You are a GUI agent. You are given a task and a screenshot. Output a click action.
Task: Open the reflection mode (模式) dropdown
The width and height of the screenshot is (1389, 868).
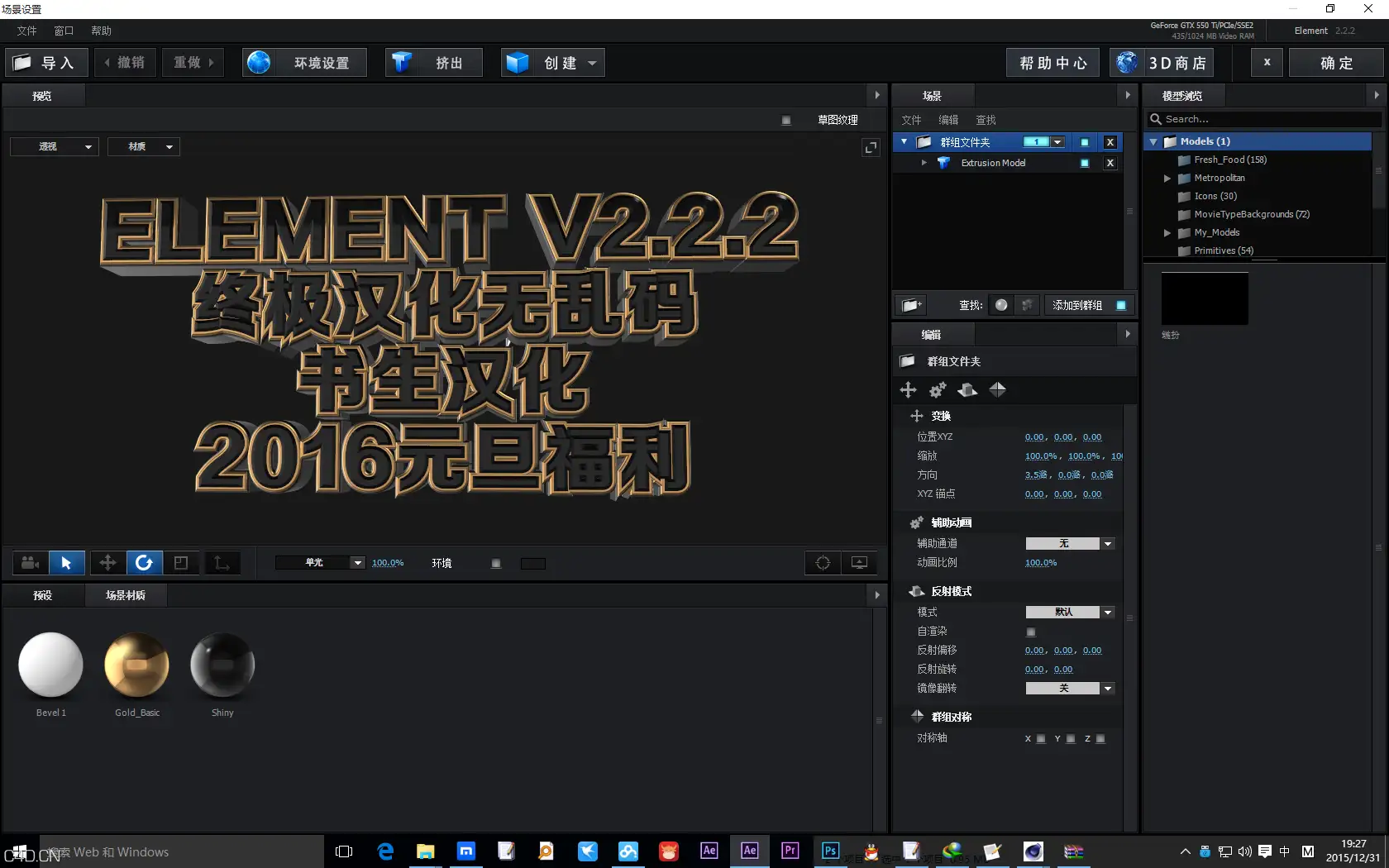click(1070, 613)
